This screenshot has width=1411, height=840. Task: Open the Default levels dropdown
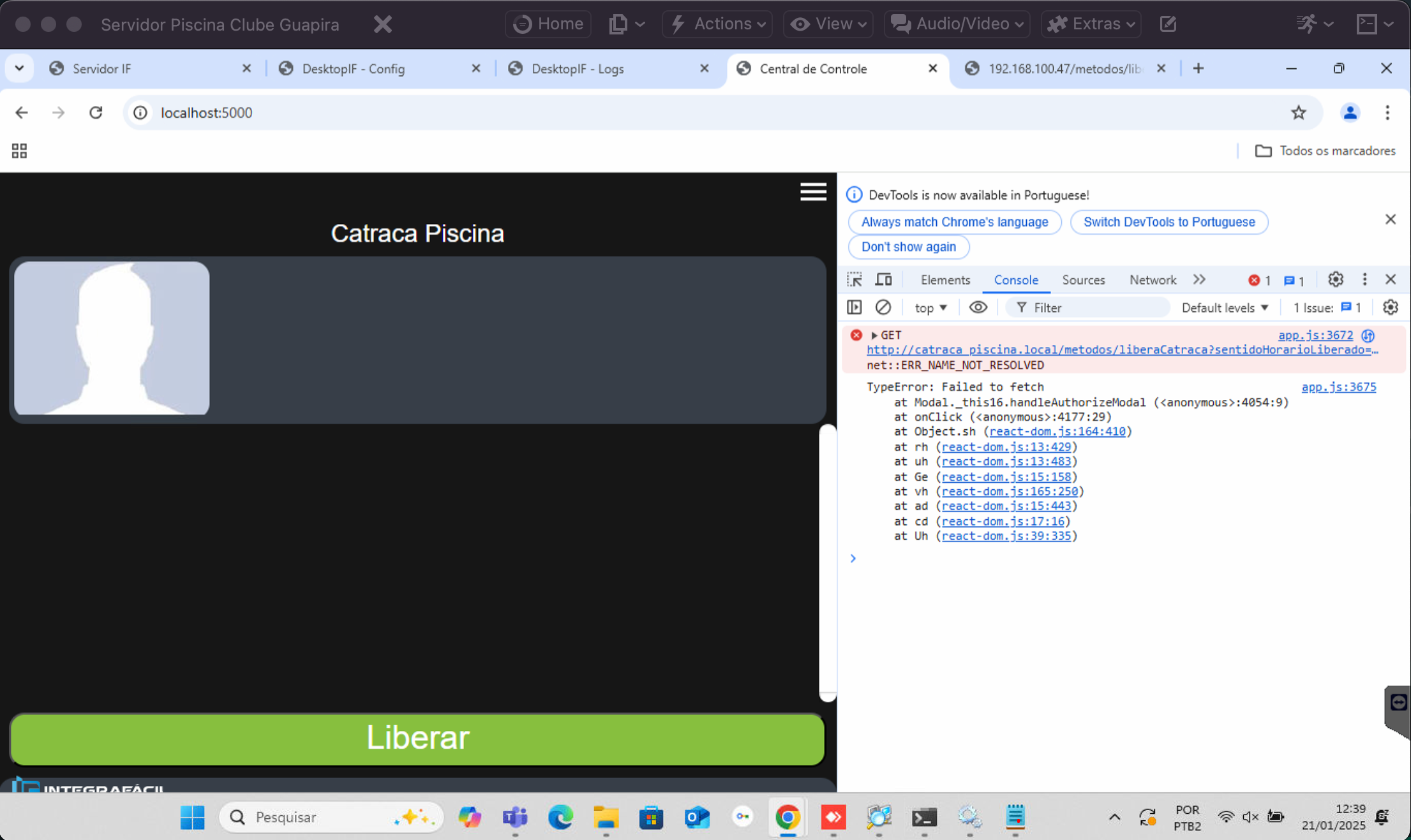point(1224,307)
